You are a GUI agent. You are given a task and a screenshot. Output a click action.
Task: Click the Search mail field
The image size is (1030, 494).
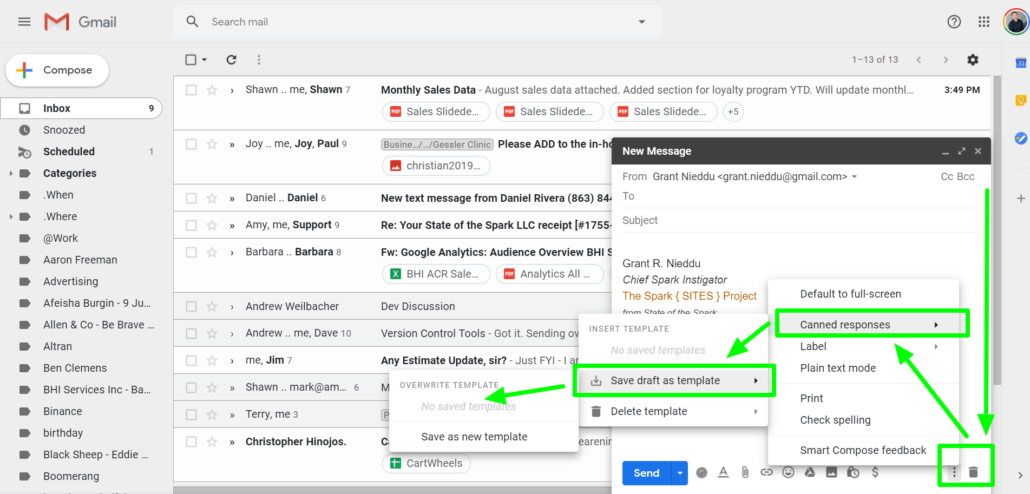point(417,22)
